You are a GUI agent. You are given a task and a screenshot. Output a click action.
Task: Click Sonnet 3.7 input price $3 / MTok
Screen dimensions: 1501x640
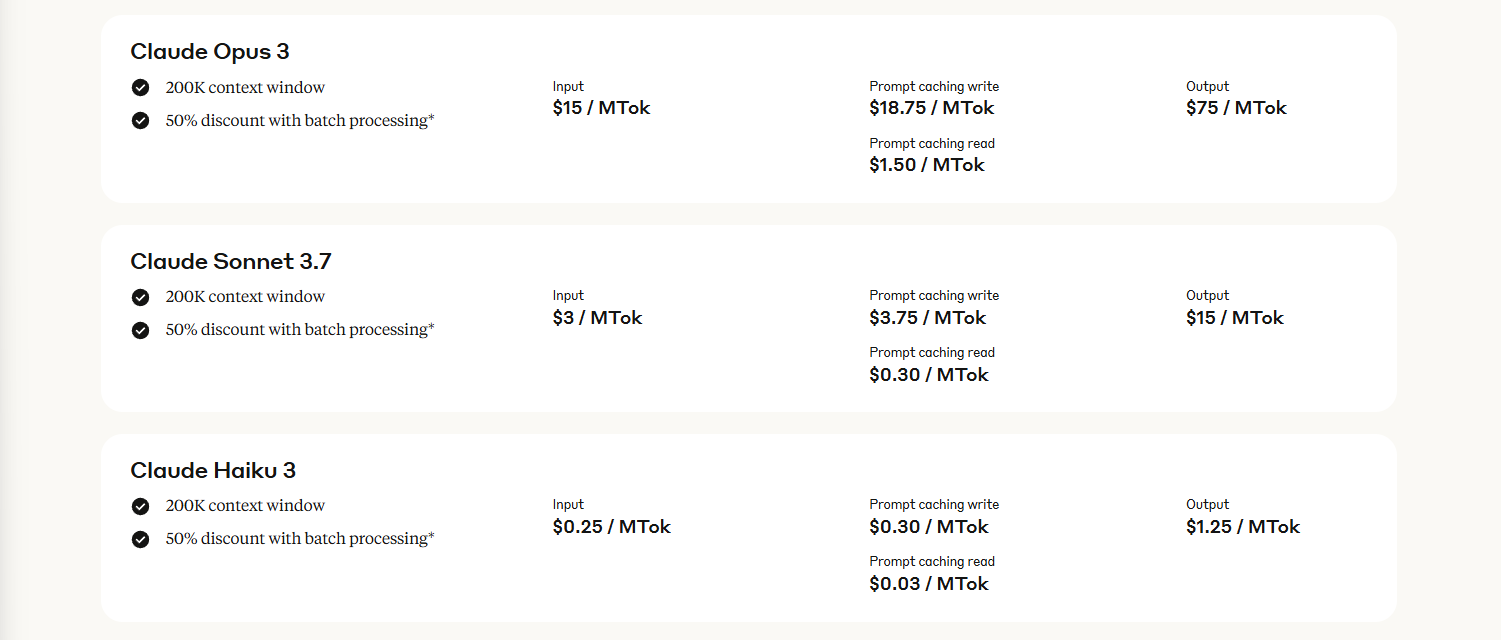click(597, 318)
